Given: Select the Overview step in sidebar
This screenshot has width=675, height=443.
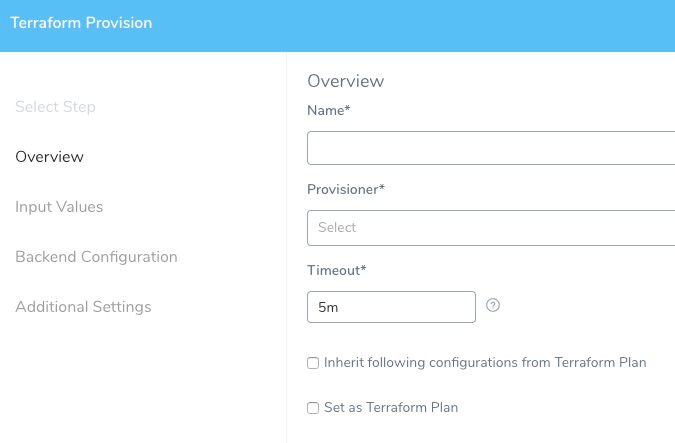Looking at the screenshot, I should [50, 157].
